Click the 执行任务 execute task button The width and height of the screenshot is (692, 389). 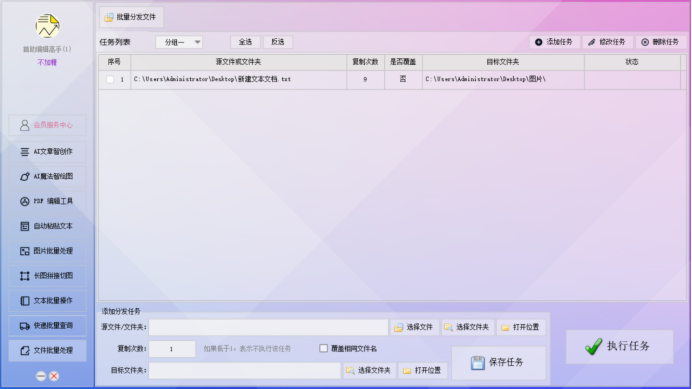pyautogui.click(x=619, y=346)
